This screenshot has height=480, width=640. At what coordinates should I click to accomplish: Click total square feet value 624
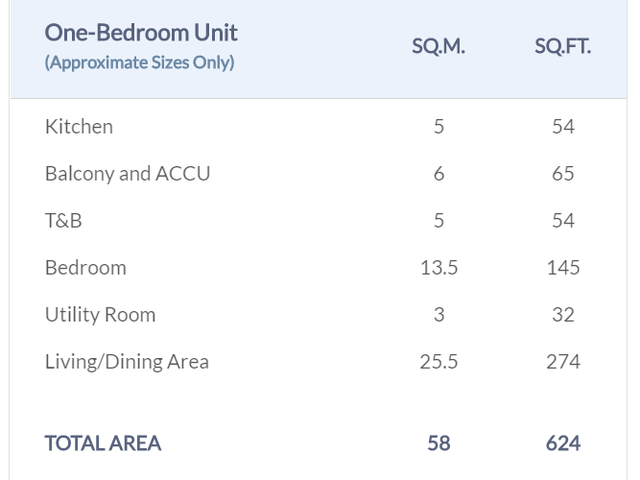click(563, 443)
